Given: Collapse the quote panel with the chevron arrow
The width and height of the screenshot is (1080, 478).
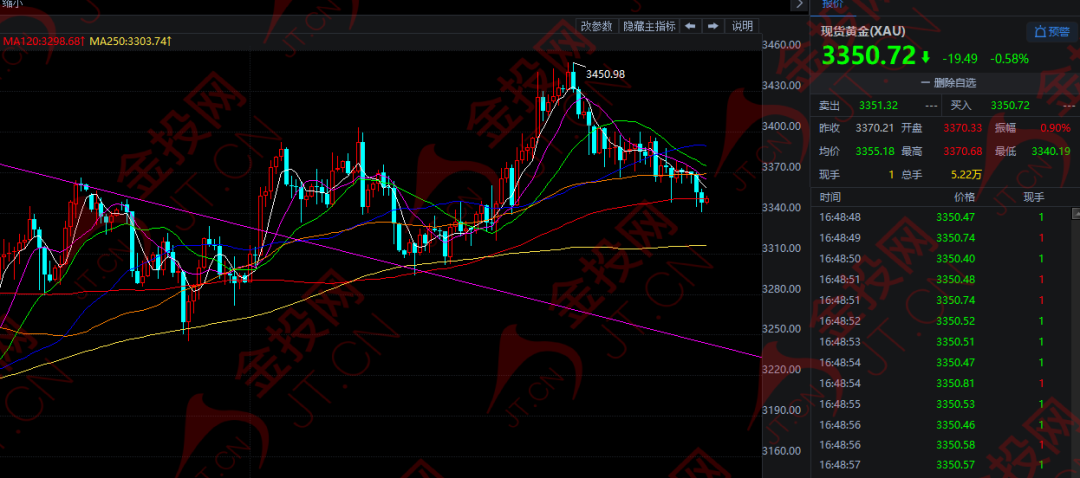Looking at the screenshot, I should [x=799, y=4].
